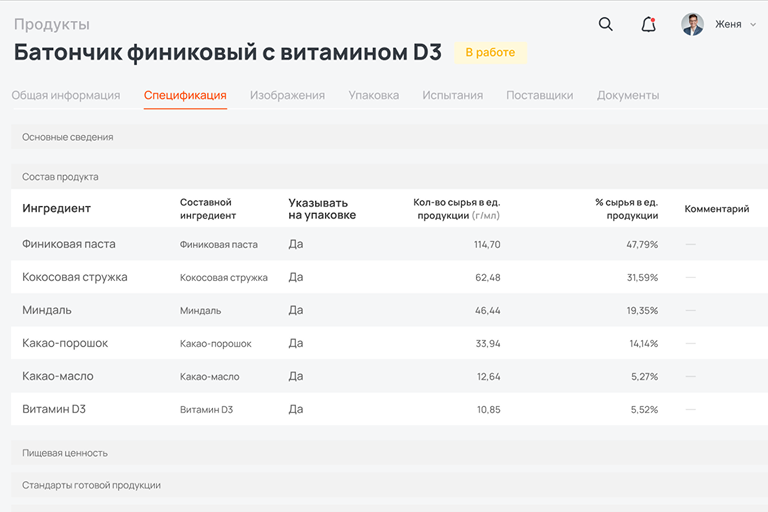Open the Изображения tab
768x512 pixels.
[287, 96]
